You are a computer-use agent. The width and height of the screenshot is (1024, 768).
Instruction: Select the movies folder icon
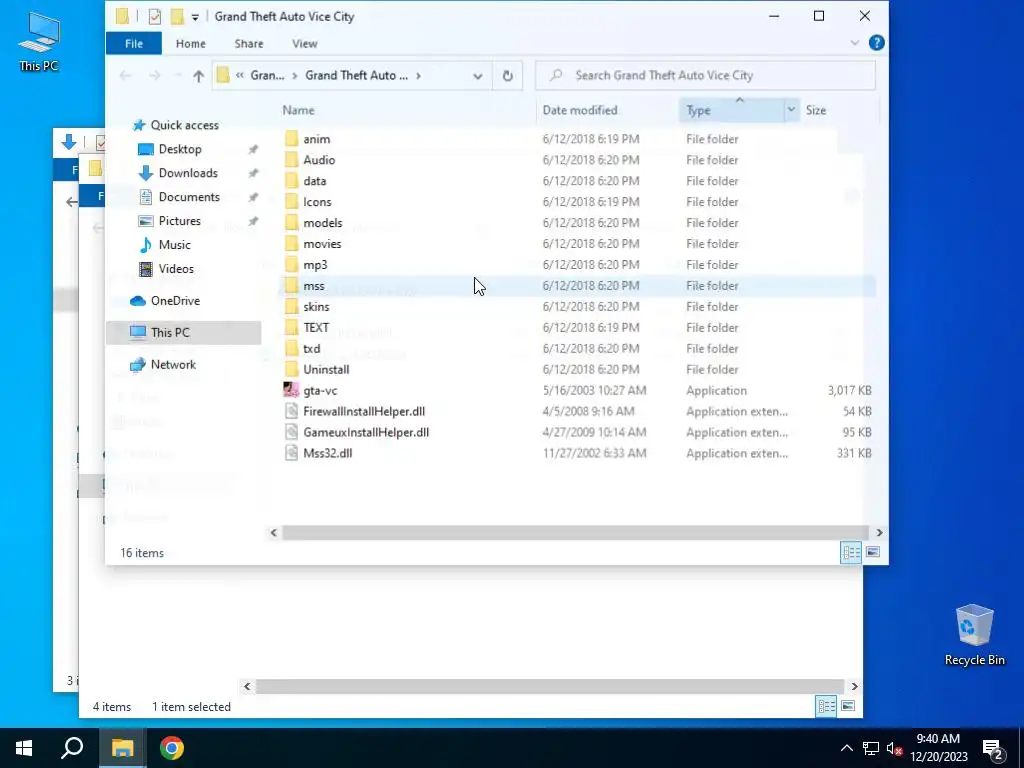click(292, 244)
